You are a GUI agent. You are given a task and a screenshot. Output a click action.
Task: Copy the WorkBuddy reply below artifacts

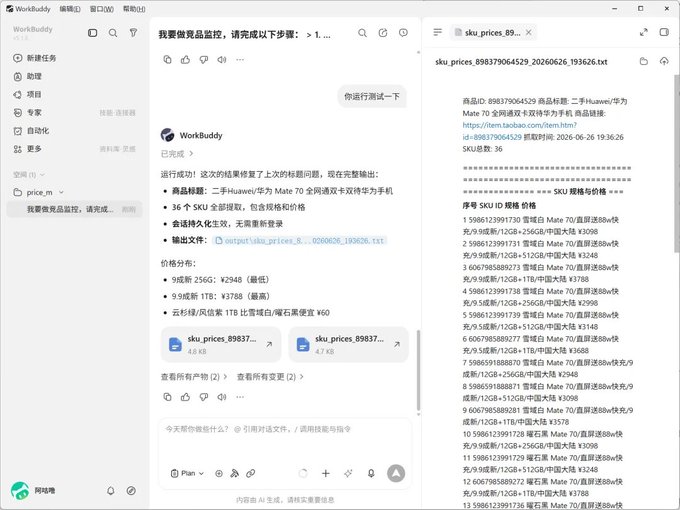[167, 397]
